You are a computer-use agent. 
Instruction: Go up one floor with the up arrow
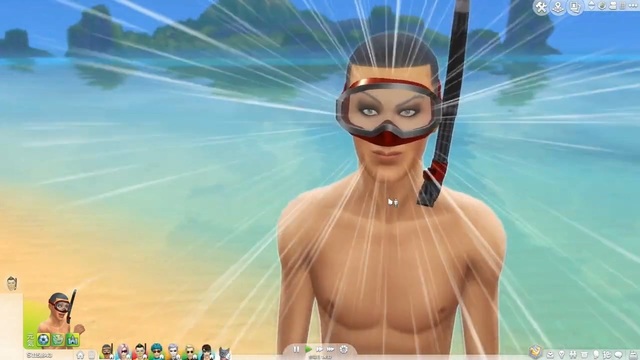coord(591,4)
